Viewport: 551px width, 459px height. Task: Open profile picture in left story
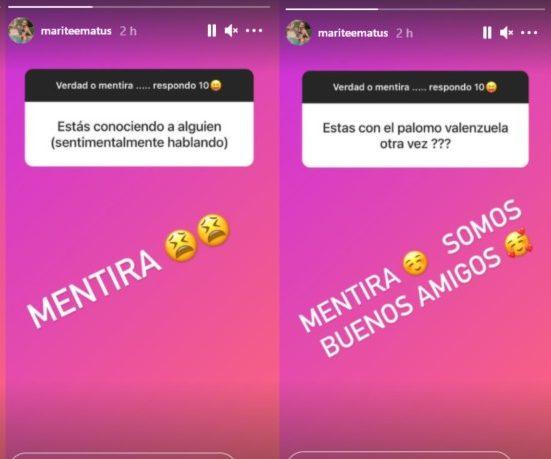(21, 31)
